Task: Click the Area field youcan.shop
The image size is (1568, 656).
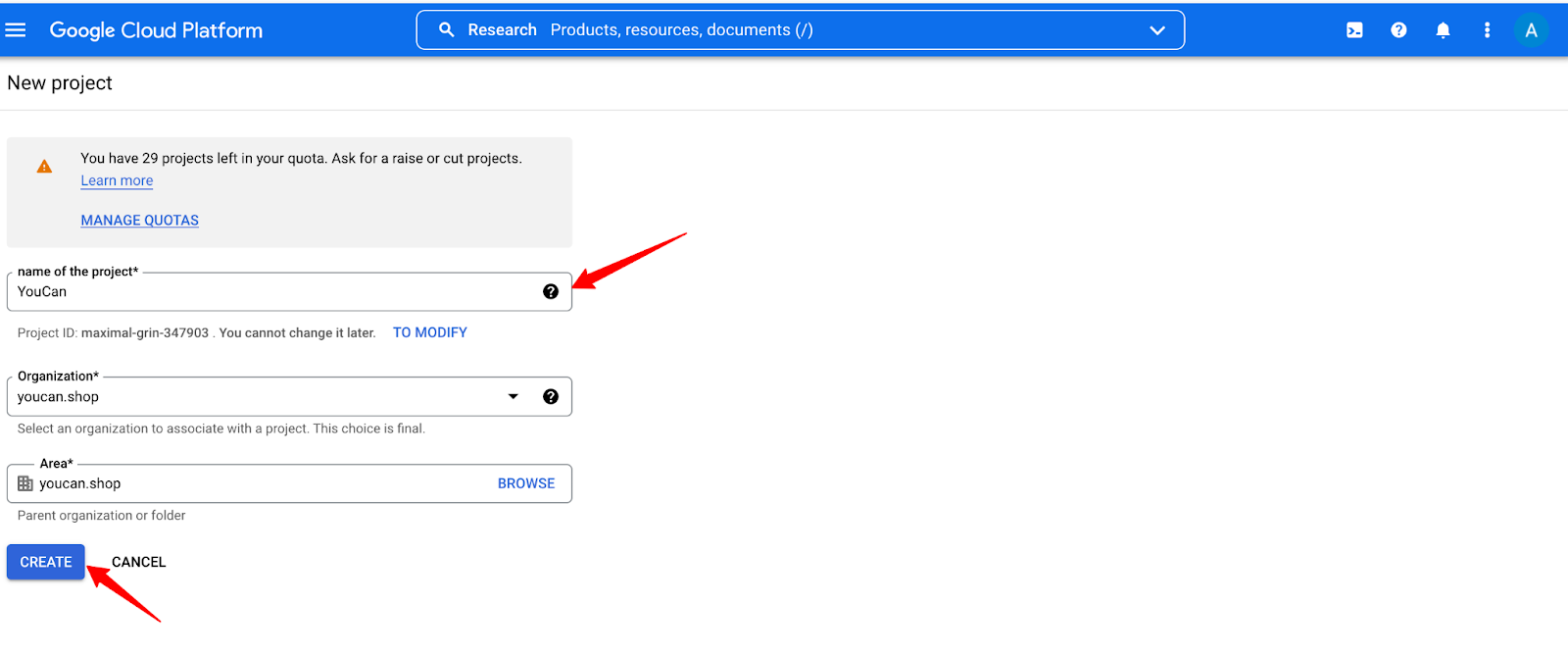Action: coord(289,483)
